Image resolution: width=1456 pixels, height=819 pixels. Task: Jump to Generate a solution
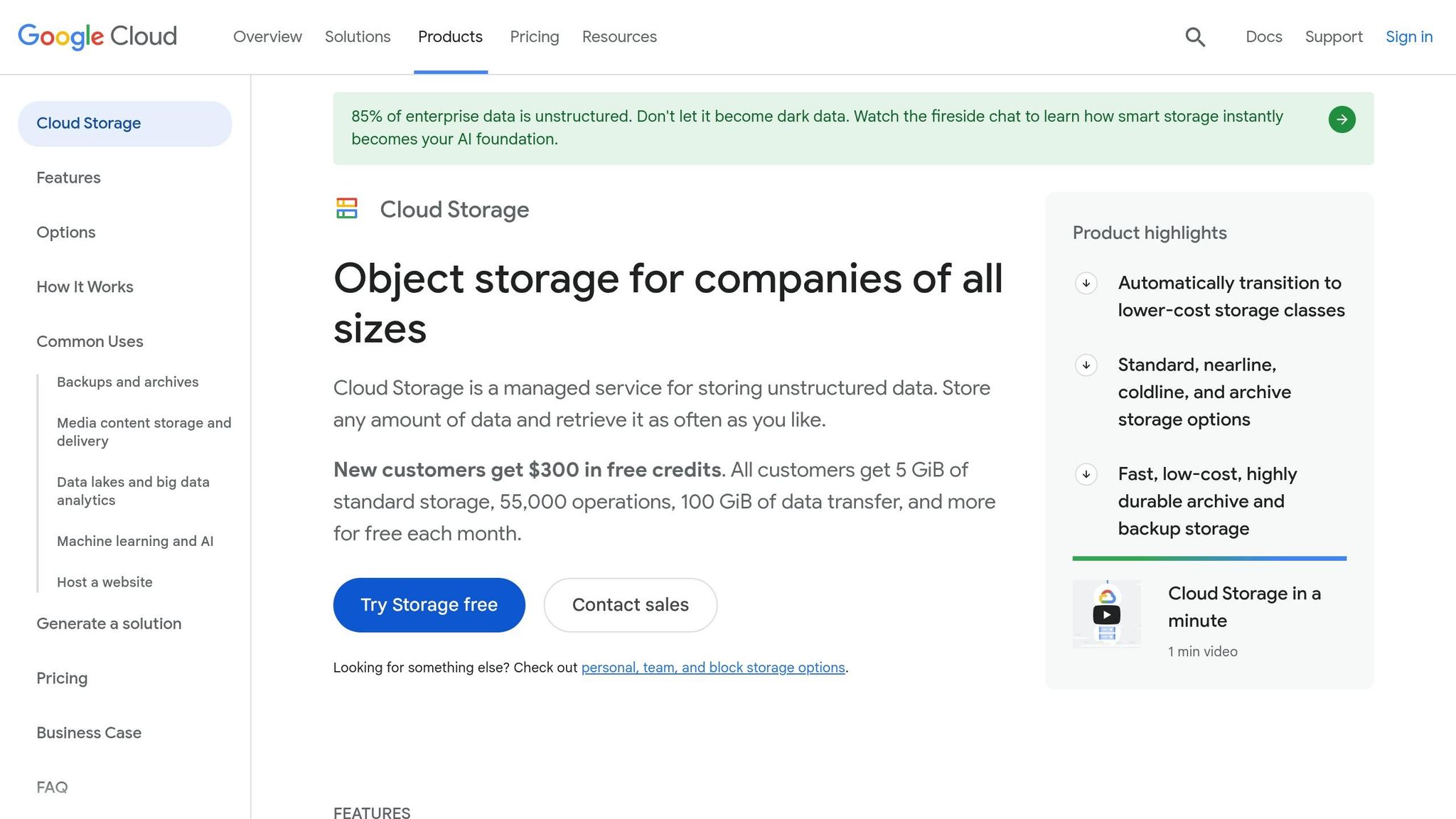109,623
